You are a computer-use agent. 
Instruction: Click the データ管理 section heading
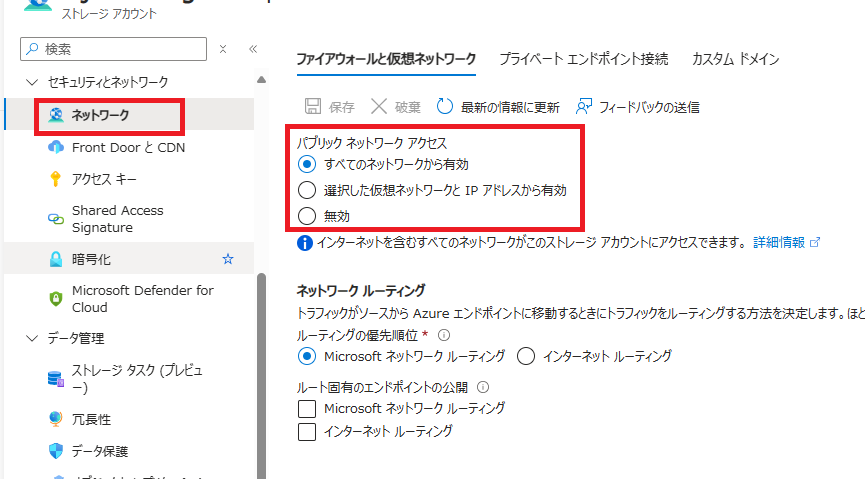point(76,338)
